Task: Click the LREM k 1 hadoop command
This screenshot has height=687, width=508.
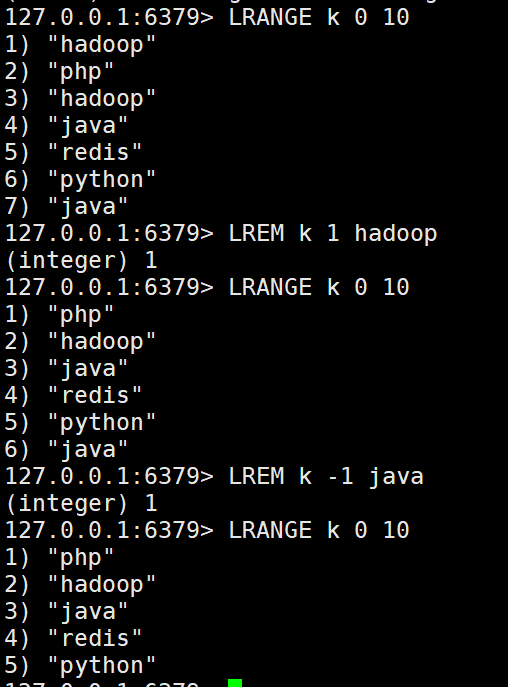Action: coord(333,233)
